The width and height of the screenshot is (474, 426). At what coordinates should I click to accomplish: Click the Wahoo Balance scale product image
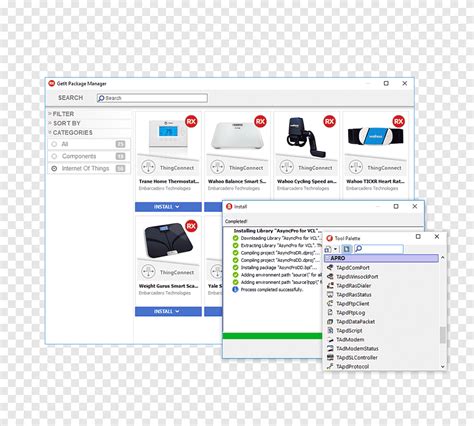(237, 135)
